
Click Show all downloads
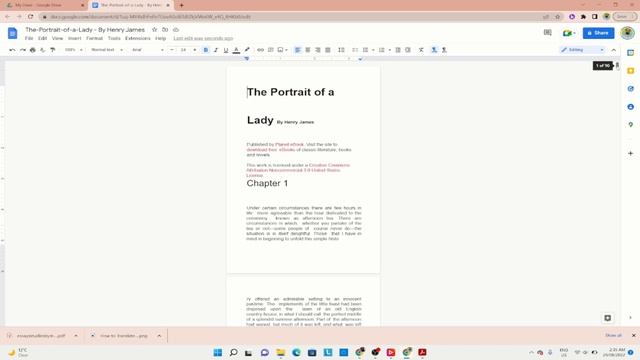coord(613,336)
